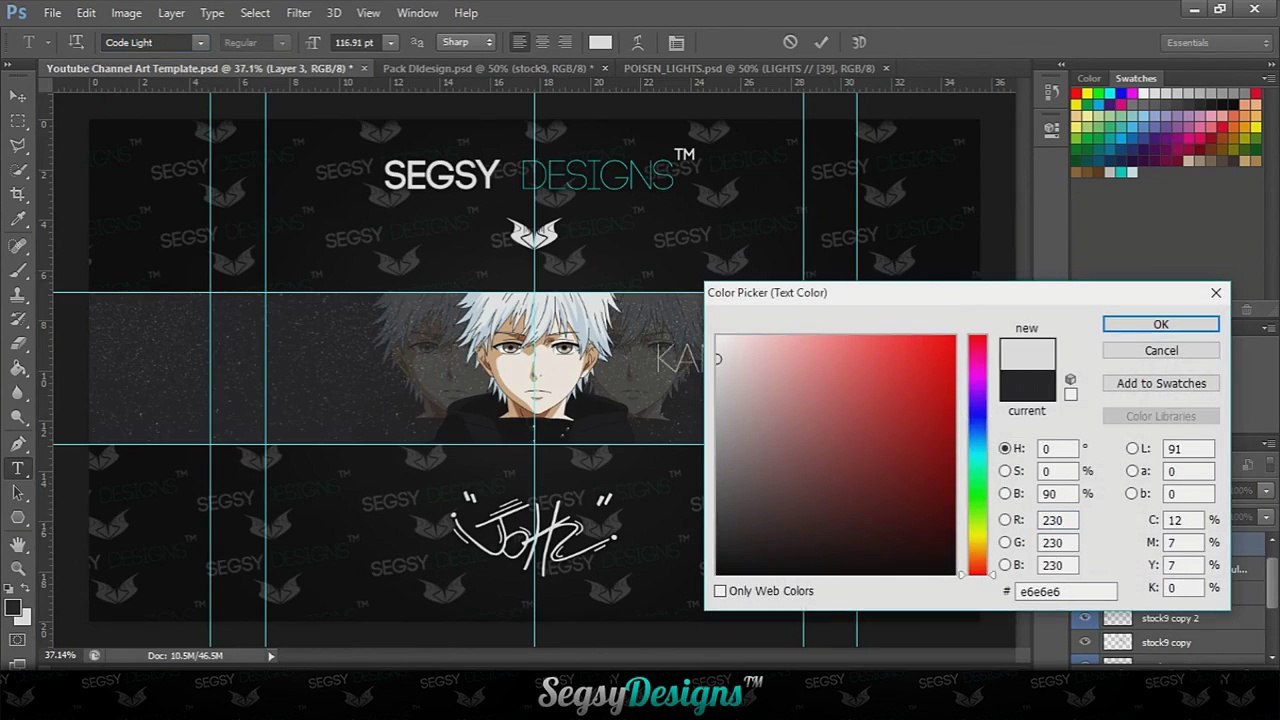The width and height of the screenshot is (1280, 720).
Task: Select the Eraser tool
Action: [x=18, y=344]
